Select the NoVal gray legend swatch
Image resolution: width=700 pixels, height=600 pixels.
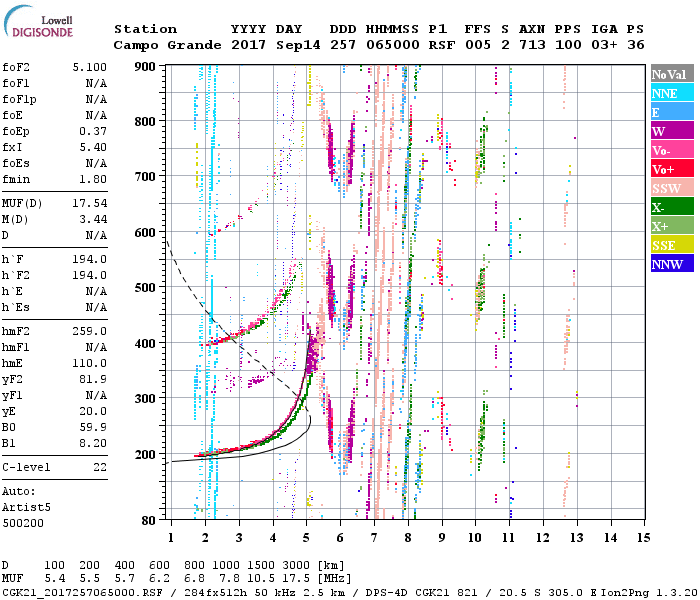point(672,74)
